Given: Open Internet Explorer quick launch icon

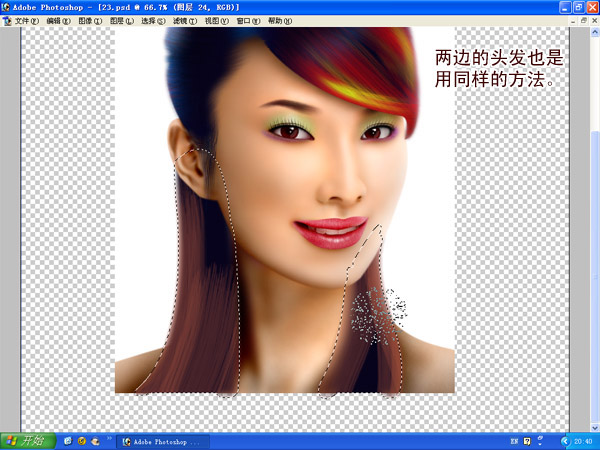Looking at the screenshot, I should point(68,441).
